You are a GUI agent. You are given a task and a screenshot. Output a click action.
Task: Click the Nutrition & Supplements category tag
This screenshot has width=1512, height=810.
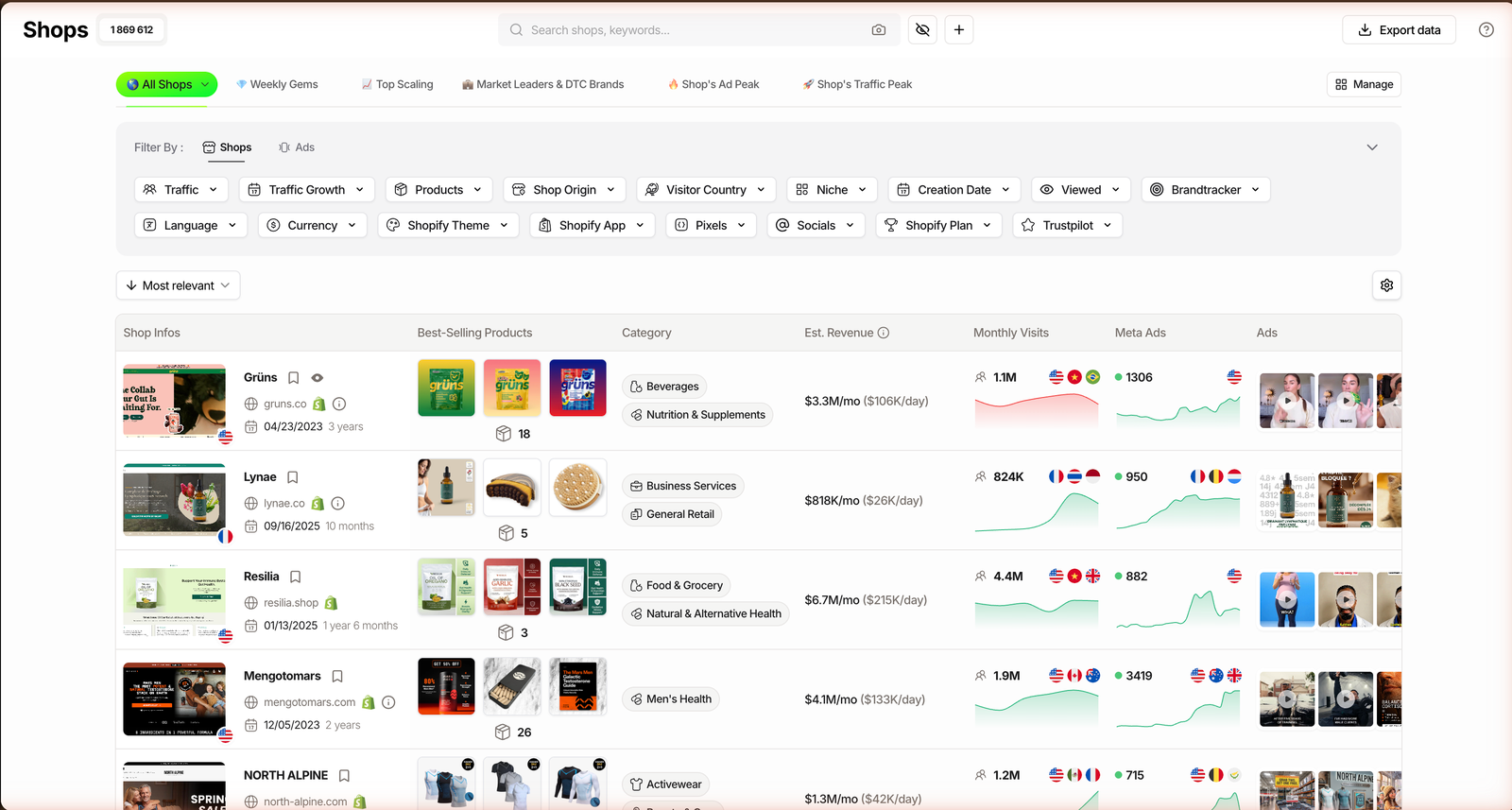pos(697,415)
